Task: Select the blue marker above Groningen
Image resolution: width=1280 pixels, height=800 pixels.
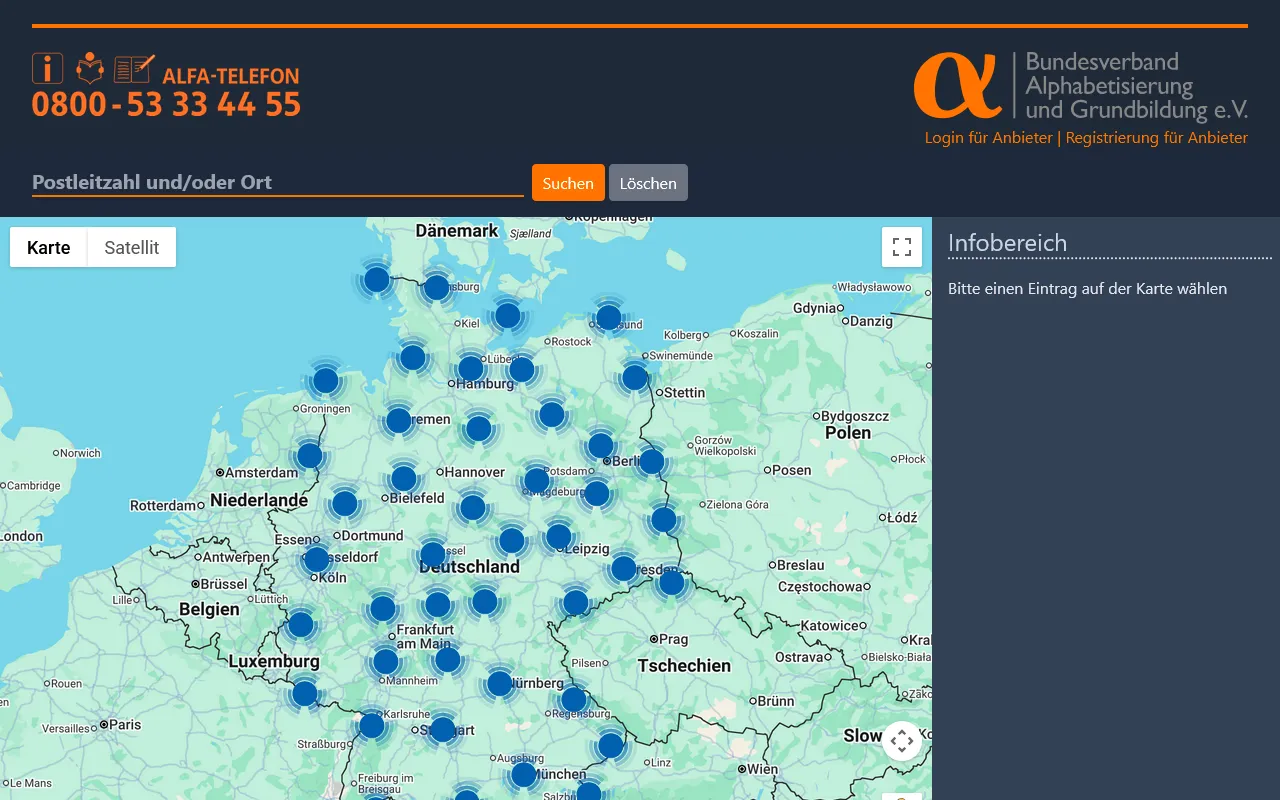Action: point(326,381)
